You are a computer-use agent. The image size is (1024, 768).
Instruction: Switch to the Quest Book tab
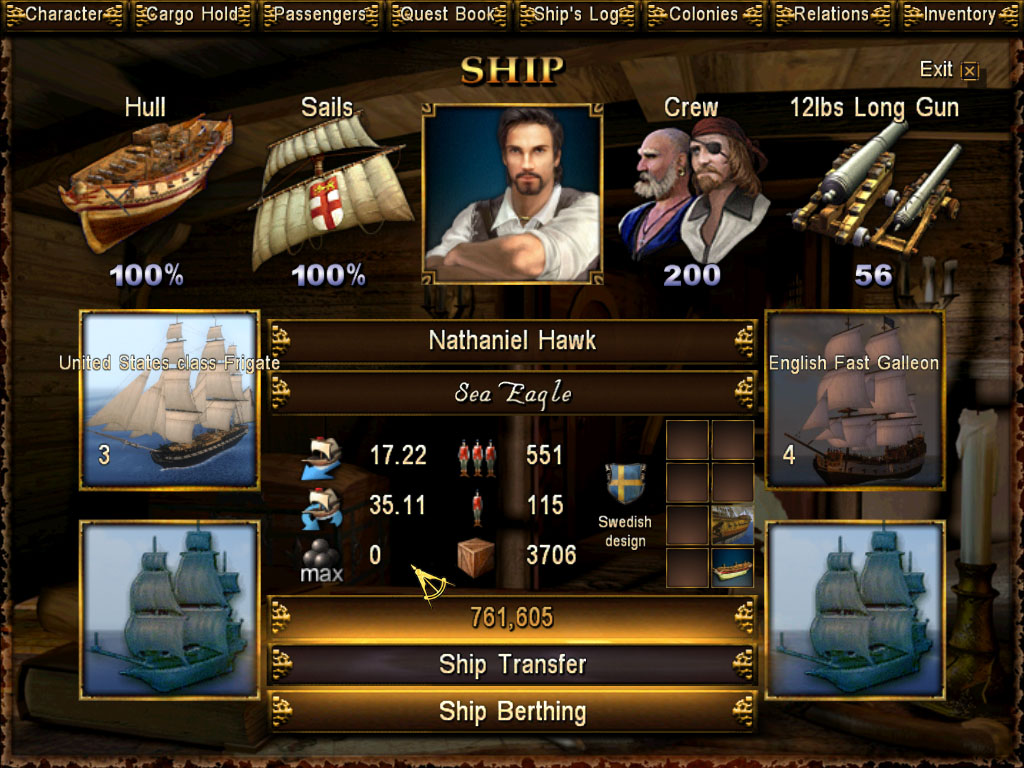click(449, 14)
